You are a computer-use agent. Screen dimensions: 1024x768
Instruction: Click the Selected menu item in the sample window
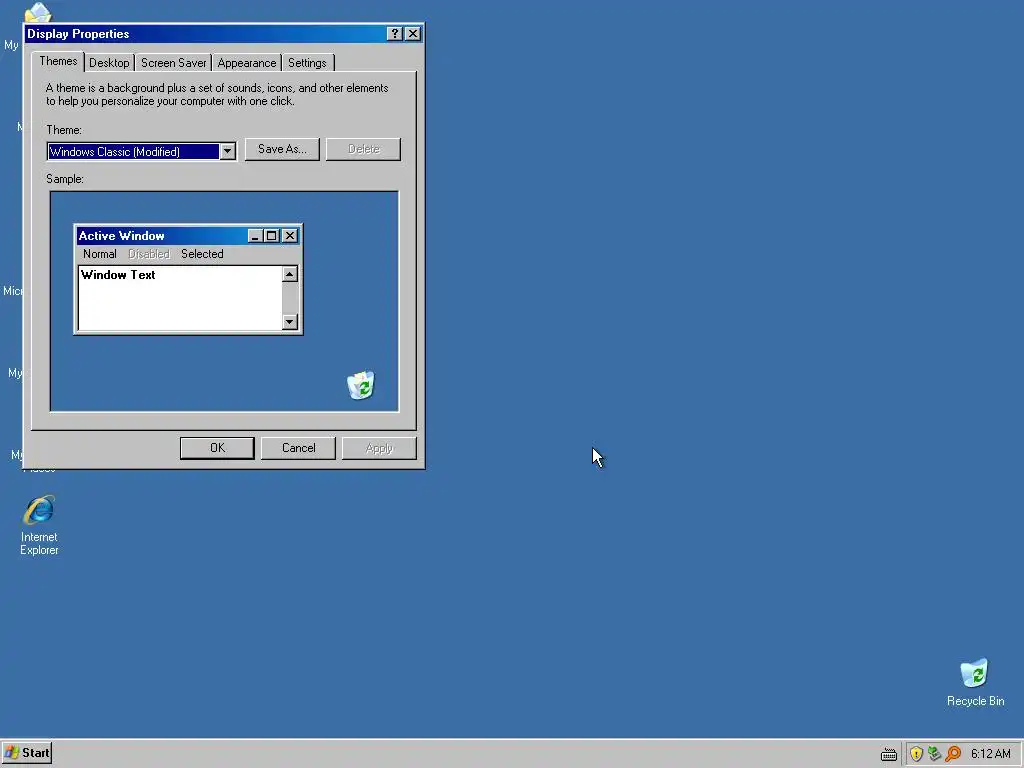[202, 254]
